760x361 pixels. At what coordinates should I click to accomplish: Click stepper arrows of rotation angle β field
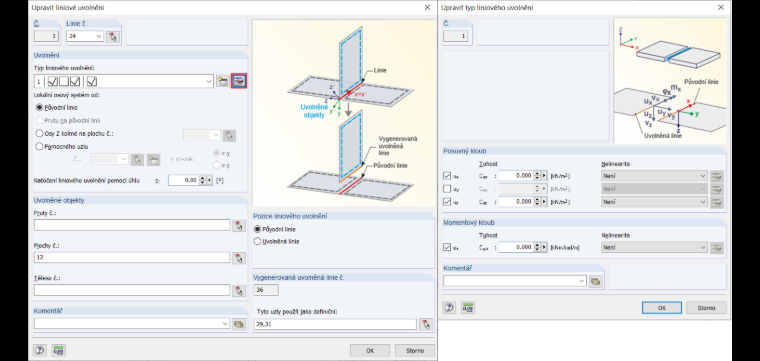(203, 180)
